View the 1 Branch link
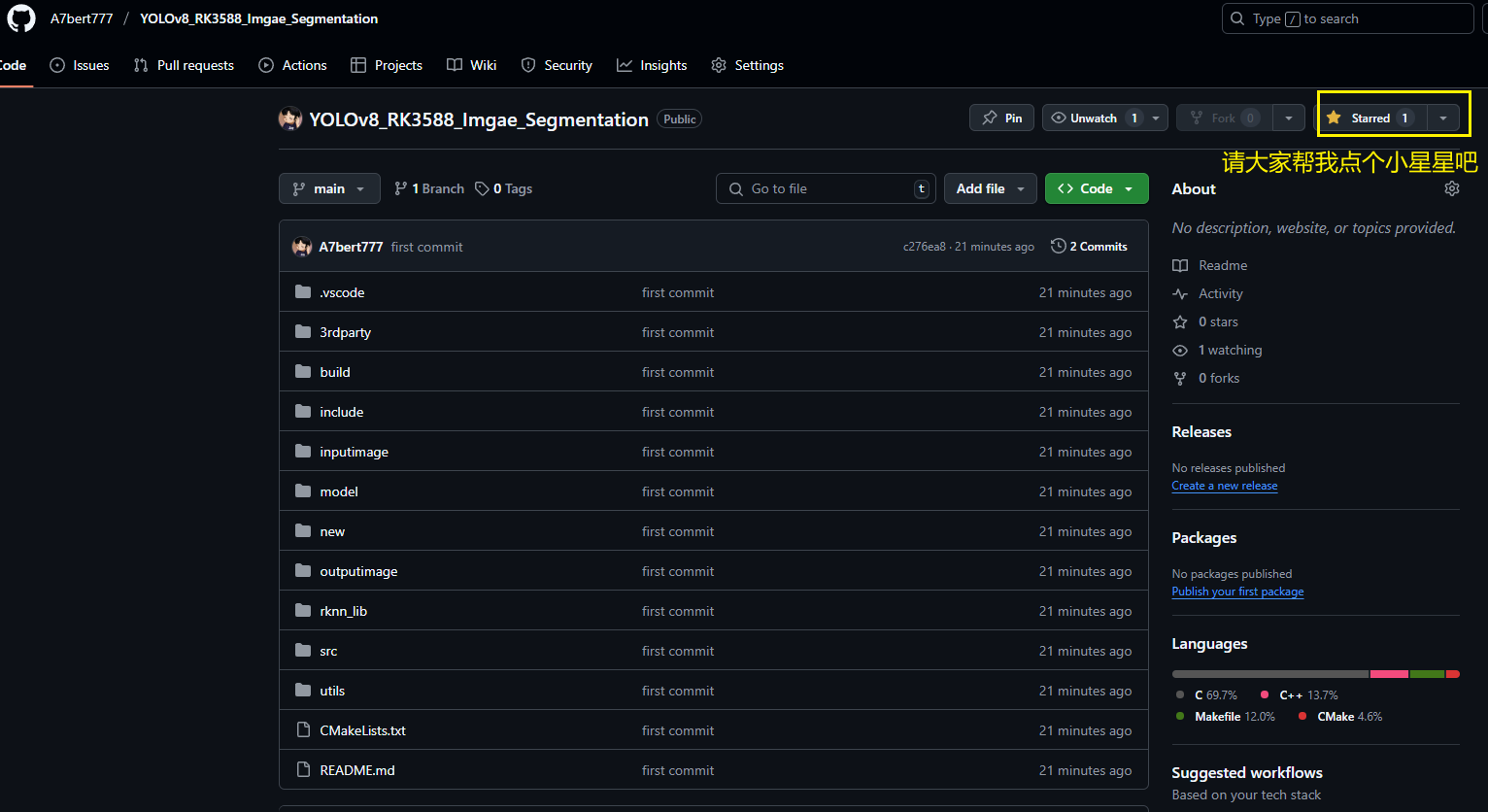This screenshot has height=812, width=1488. tap(429, 188)
